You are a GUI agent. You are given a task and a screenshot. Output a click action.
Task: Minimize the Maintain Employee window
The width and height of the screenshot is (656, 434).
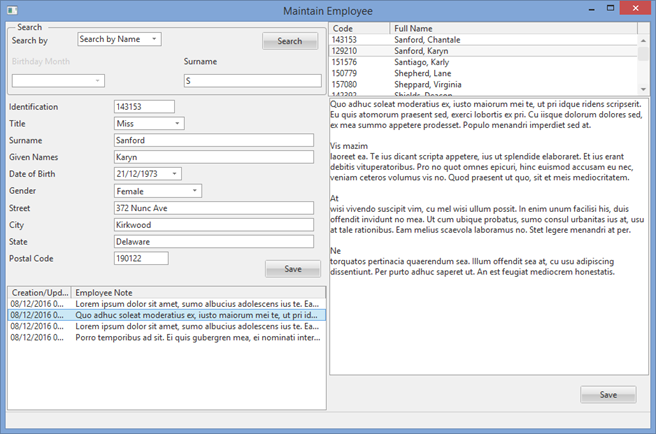[592, 9]
